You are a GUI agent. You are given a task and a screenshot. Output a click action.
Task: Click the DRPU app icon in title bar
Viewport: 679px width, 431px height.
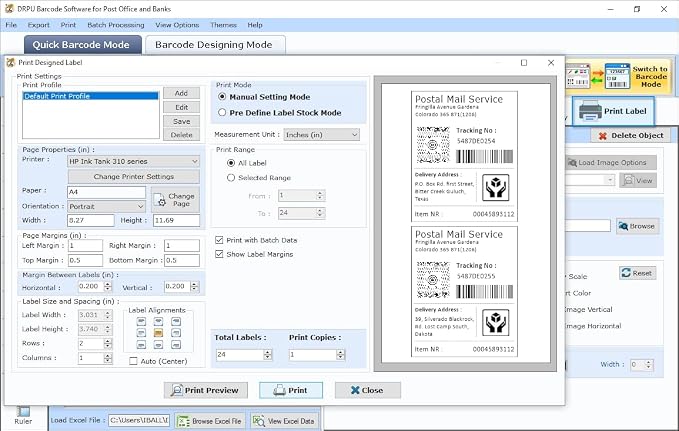tap(9, 9)
